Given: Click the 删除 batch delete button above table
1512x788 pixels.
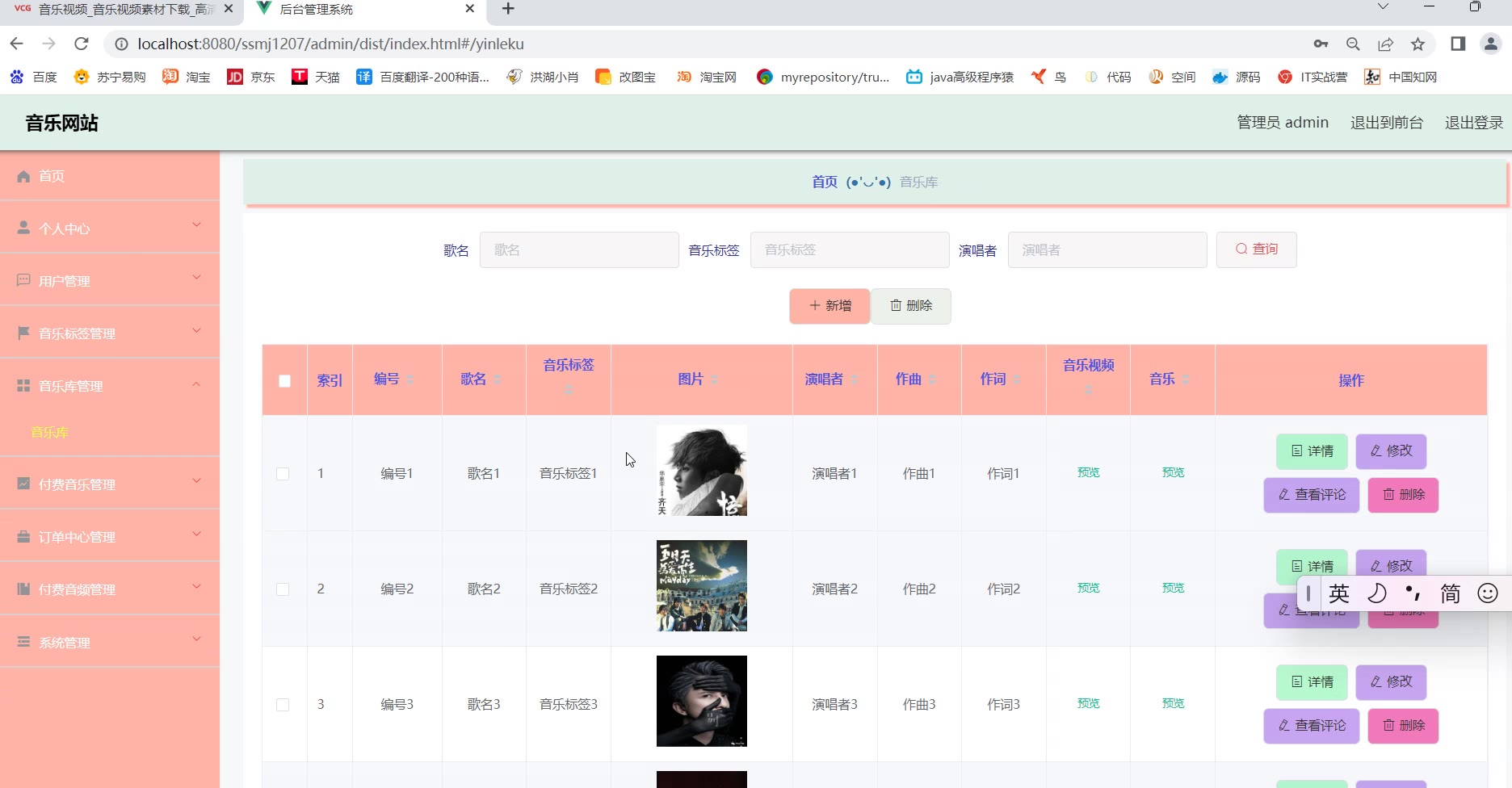Looking at the screenshot, I should point(911,306).
